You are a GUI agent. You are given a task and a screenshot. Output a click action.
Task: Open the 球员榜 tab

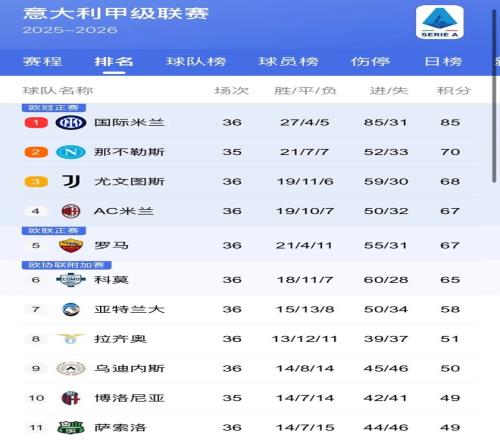[x=288, y=62]
